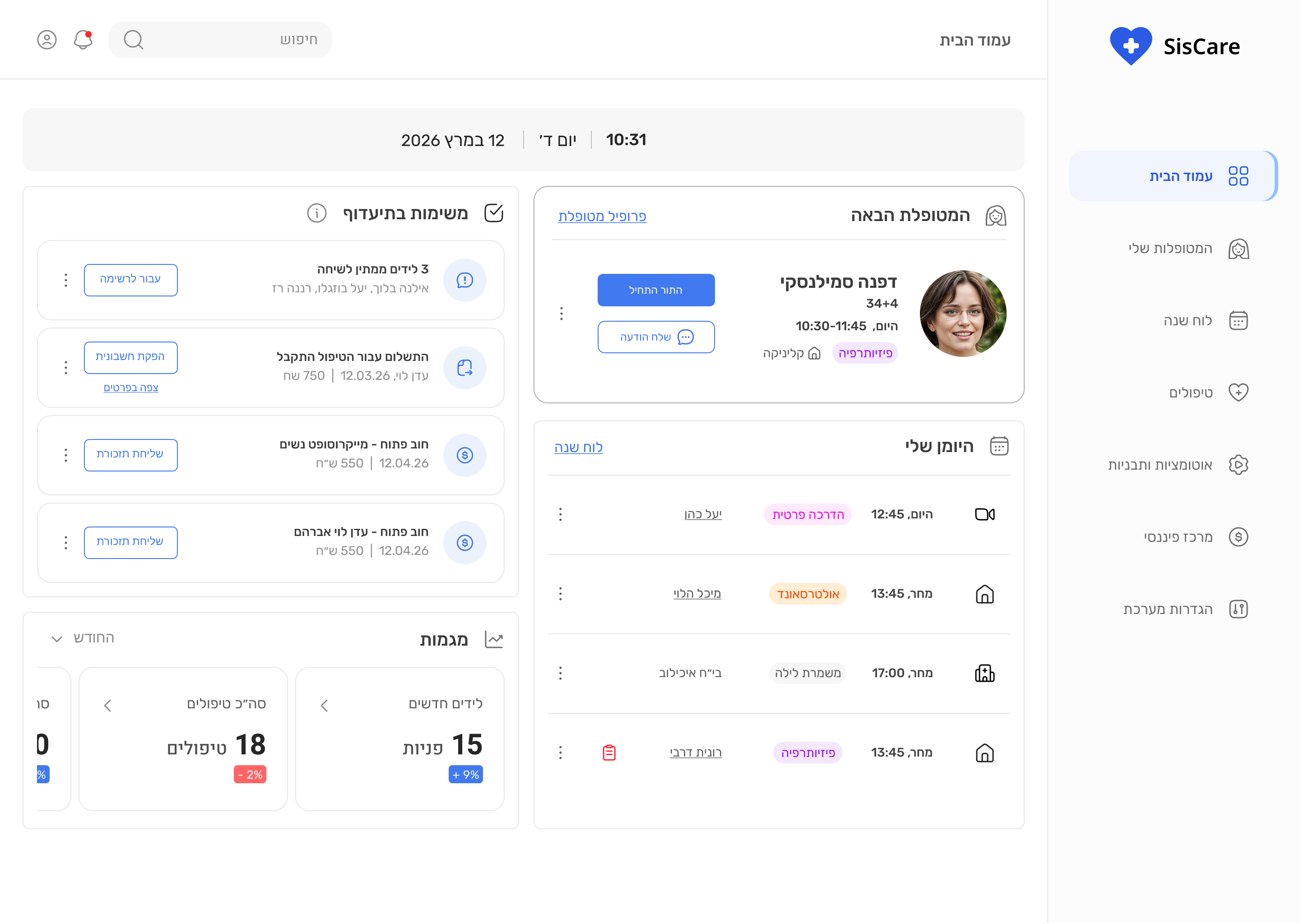Open options menu for מיכל הלוי appointment

pos(561,594)
